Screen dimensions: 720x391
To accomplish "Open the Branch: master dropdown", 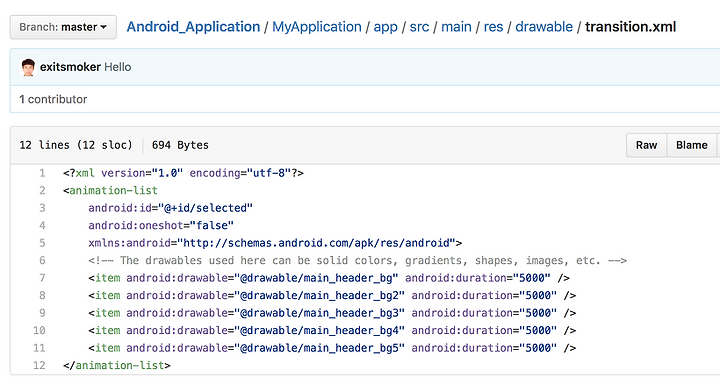I will (x=63, y=27).
